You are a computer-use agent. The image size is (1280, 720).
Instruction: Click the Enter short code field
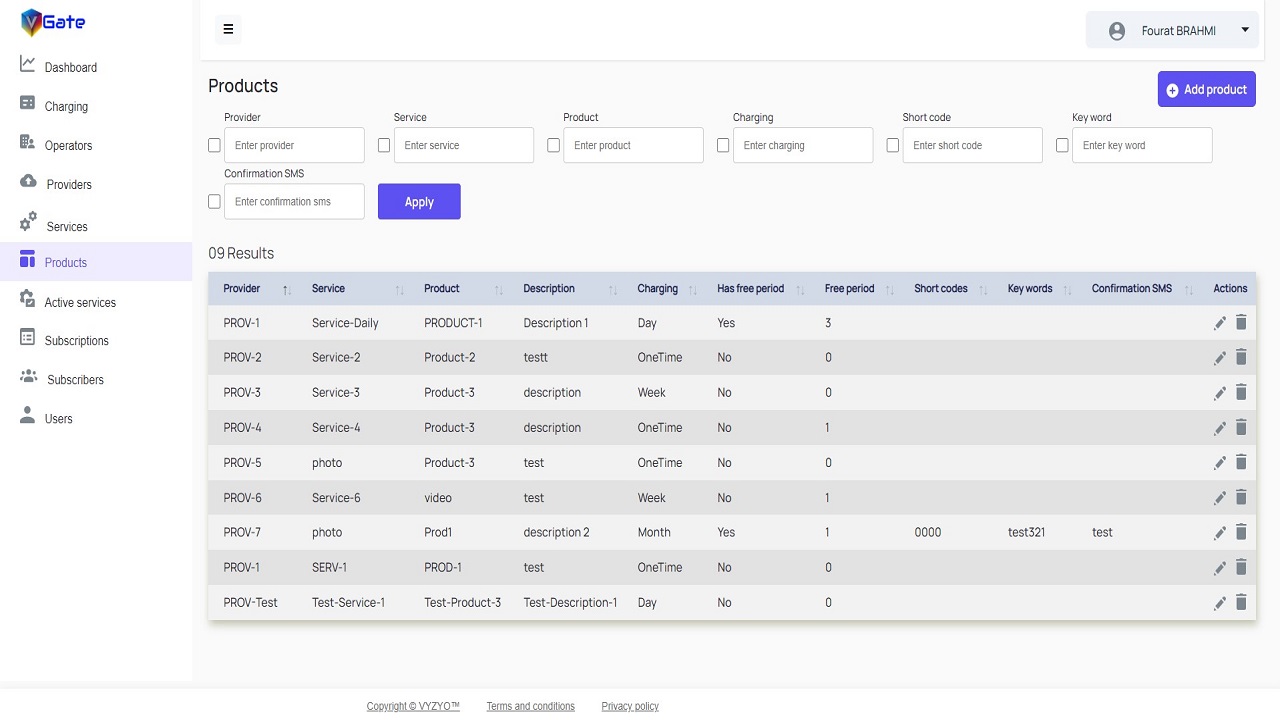pos(972,145)
